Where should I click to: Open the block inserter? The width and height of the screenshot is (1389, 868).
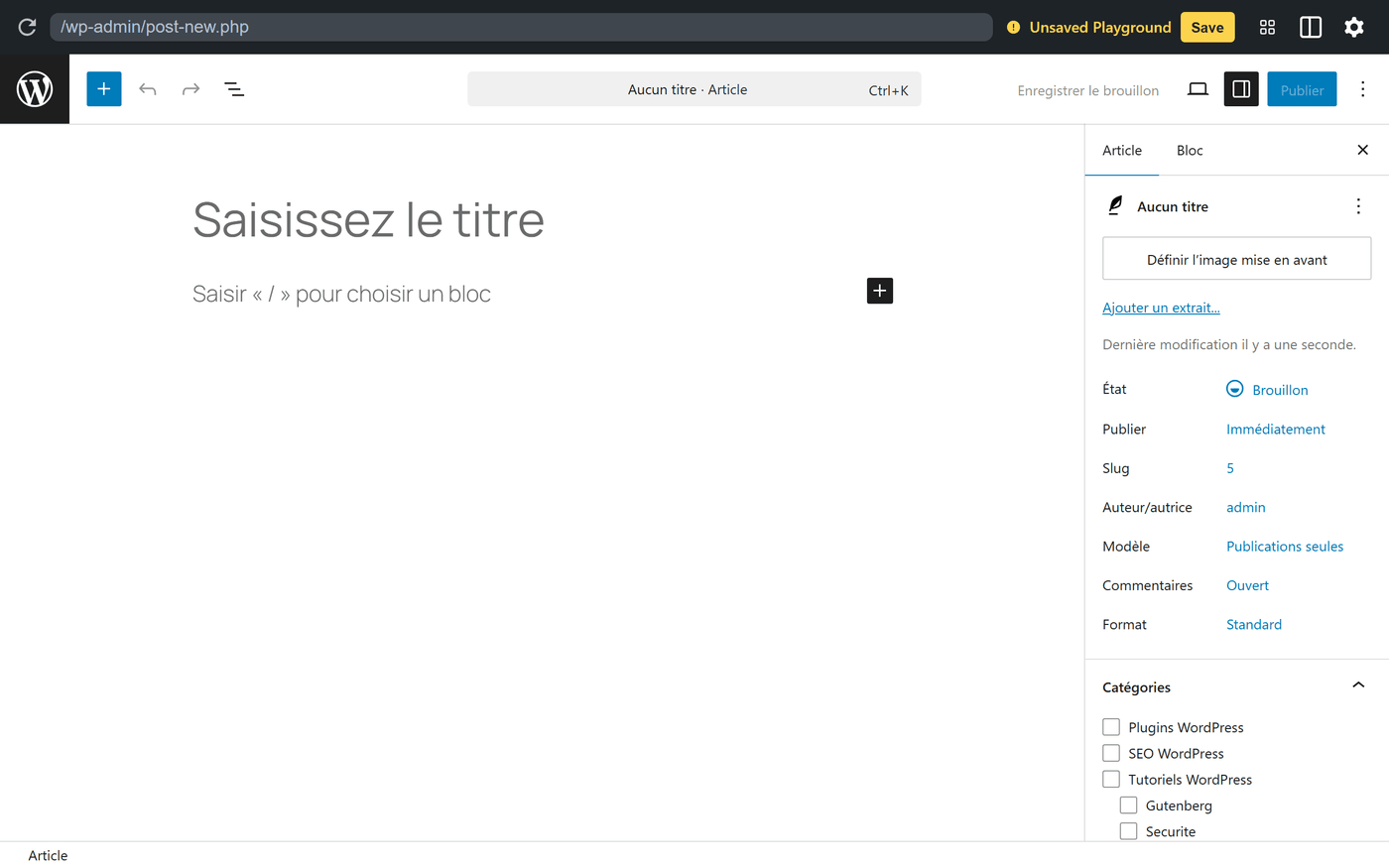coord(103,88)
